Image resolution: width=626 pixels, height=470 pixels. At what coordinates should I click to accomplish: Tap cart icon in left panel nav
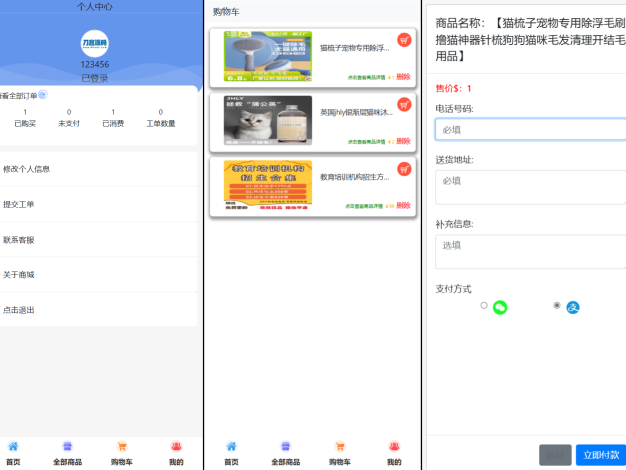point(122,446)
